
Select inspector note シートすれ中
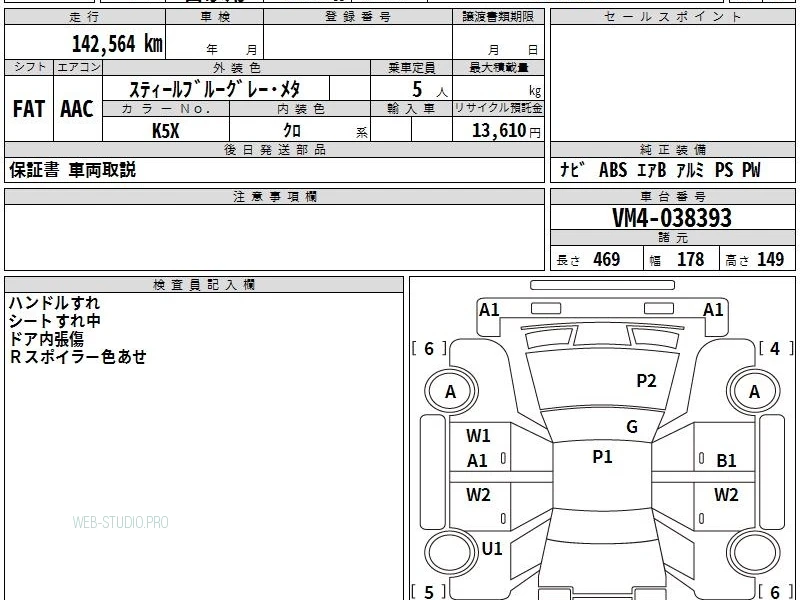tap(55, 320)
